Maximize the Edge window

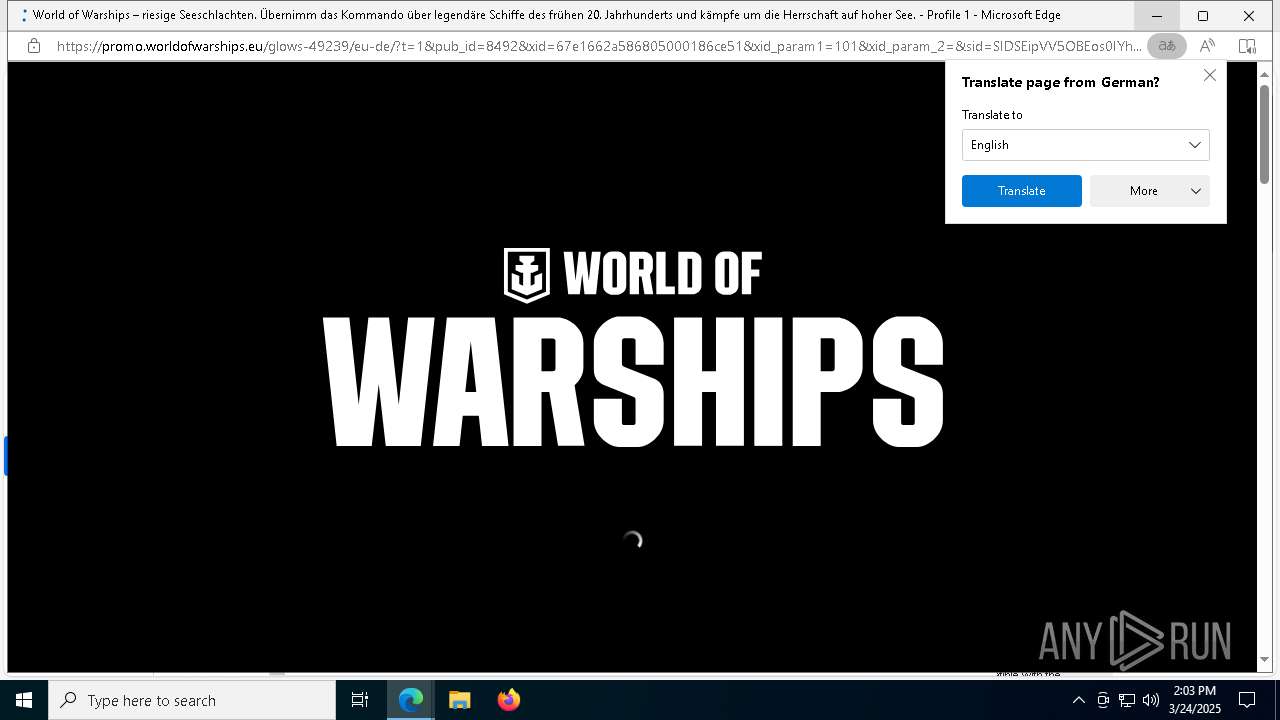tap(1203, 16)
